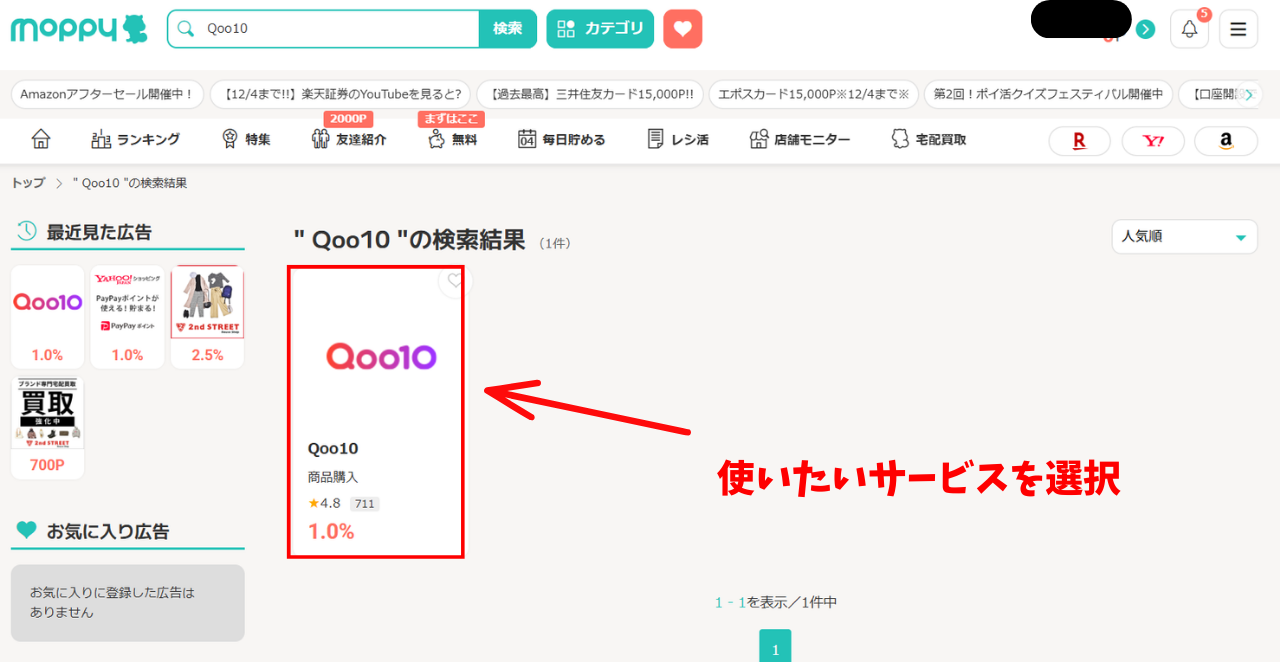Open the Yahoo shortcut icon
The width and height of the screenshot is (1280, 670).
[x=1152, y=141]
